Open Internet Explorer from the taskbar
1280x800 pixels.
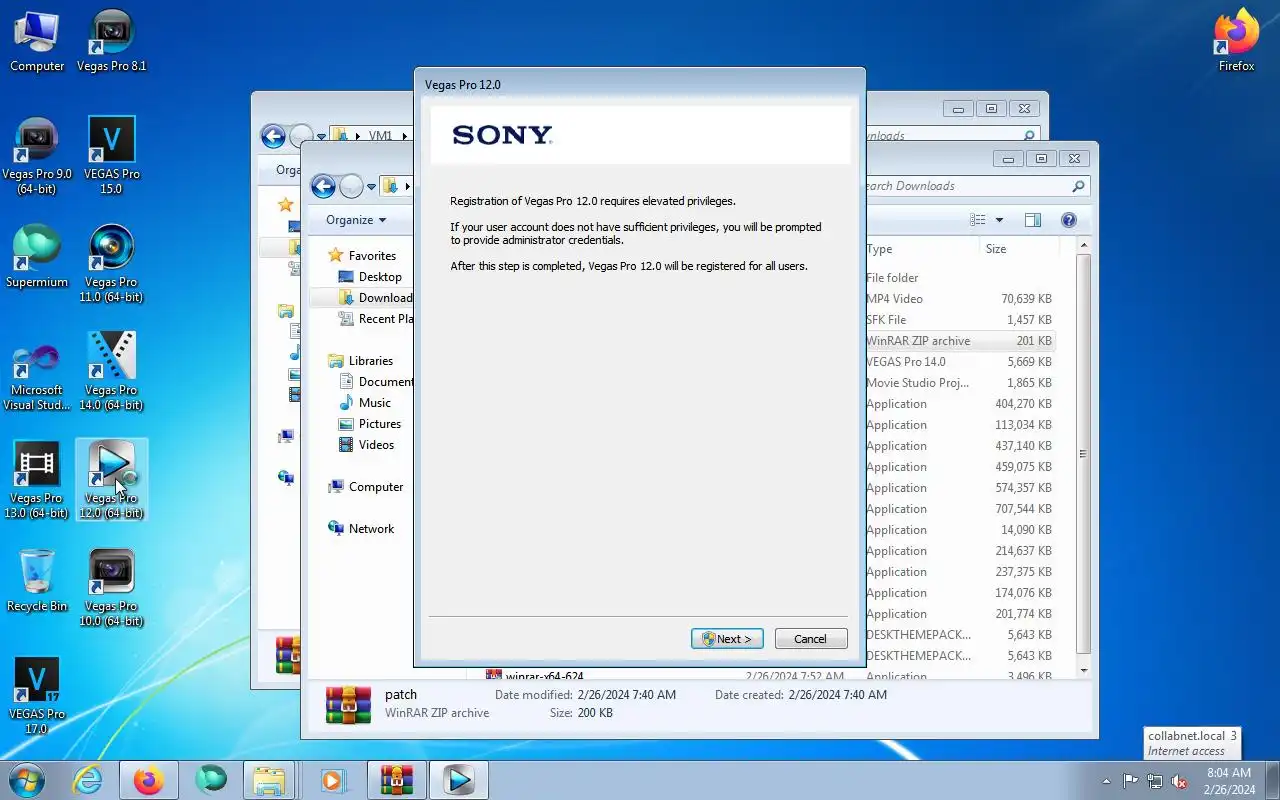coord(88,780)
